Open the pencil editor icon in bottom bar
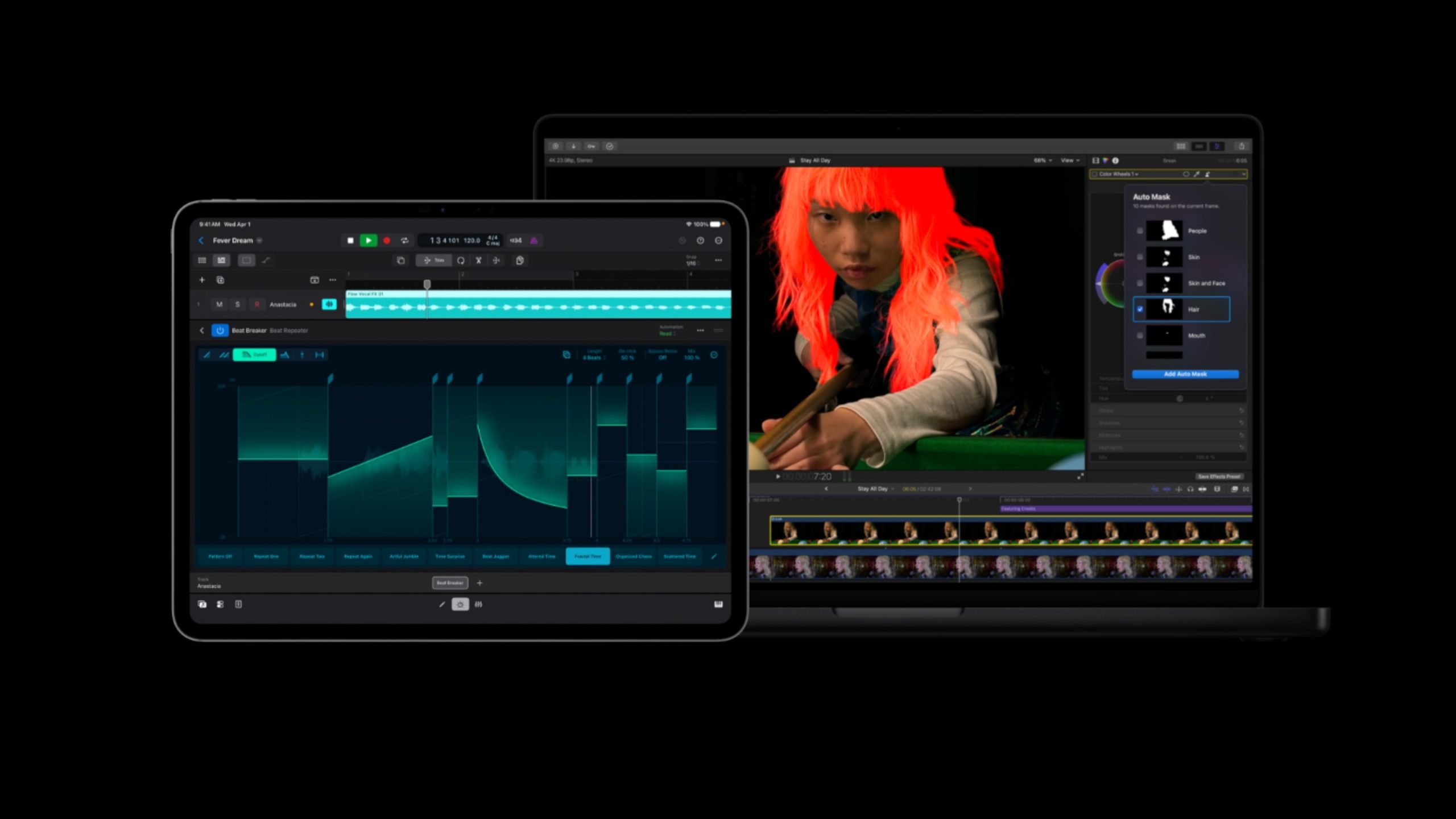The height and width of the screenshot is (819, 1456). [442, 605]
